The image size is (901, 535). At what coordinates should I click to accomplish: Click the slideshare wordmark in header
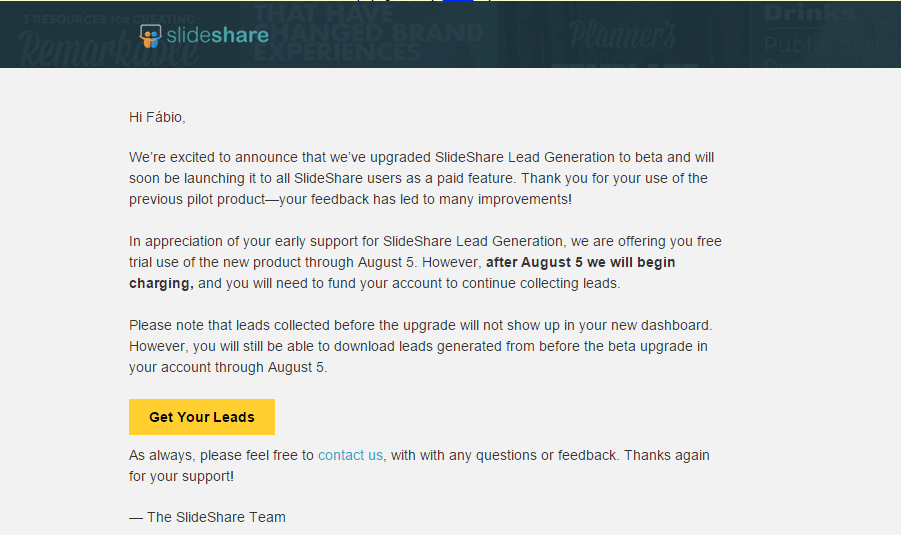point(218,36)
